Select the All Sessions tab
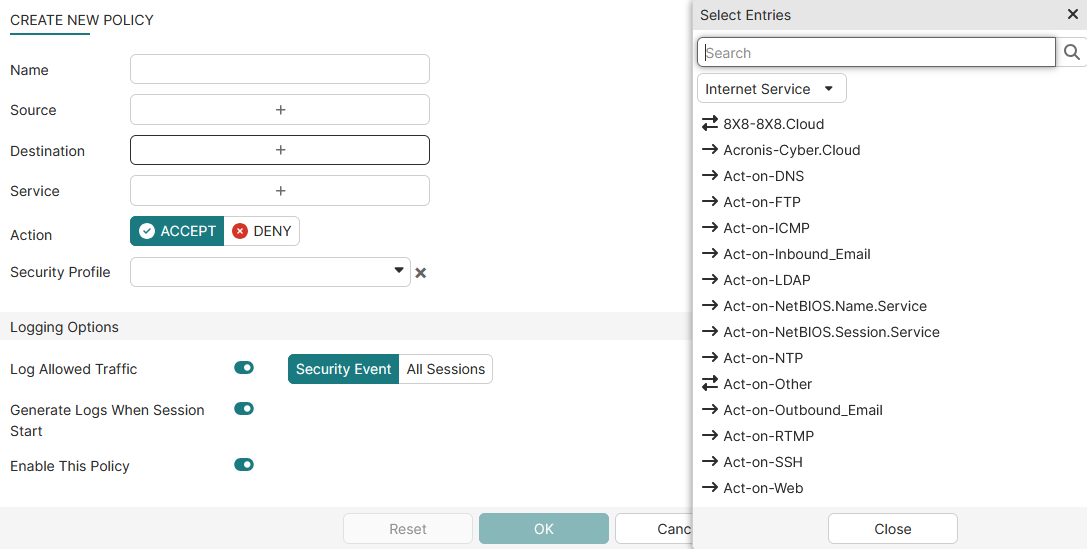Screen dimensions: 1087x549 pos(445,369)
